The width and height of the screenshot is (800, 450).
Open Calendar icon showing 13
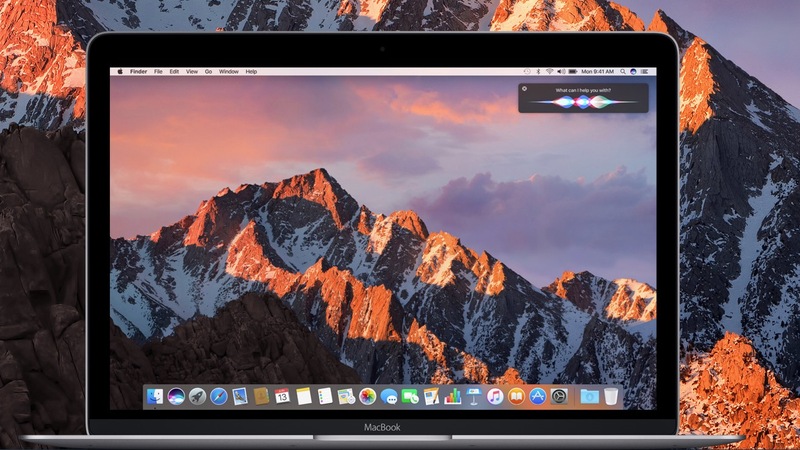pos(282,396)
